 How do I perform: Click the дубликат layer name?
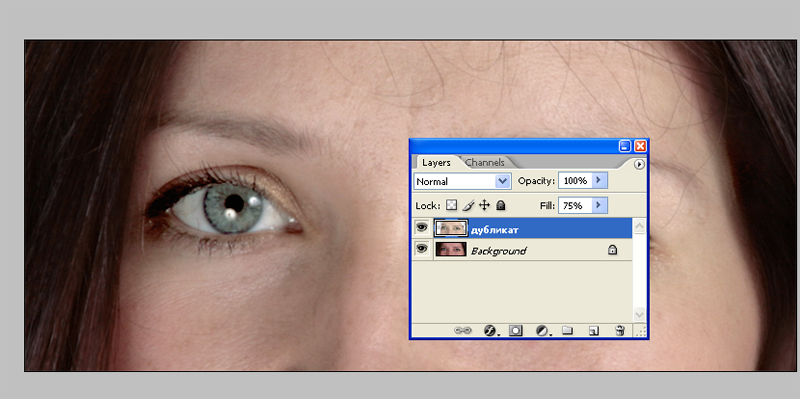pyautogui.click(x=494, y=230)
